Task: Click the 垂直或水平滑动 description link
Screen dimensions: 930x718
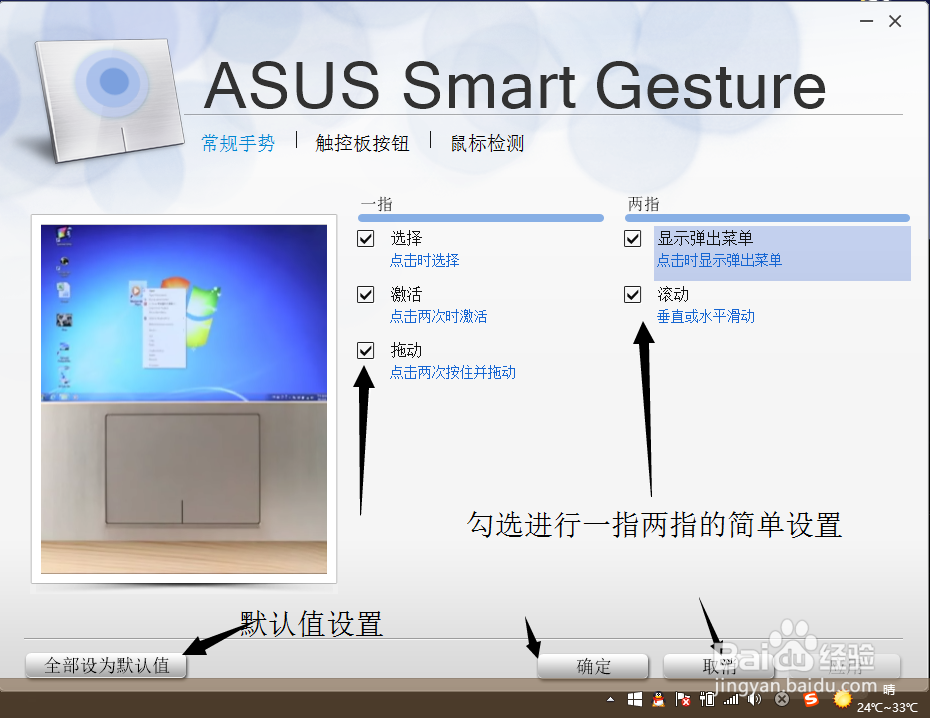Action: click(706, 316)
